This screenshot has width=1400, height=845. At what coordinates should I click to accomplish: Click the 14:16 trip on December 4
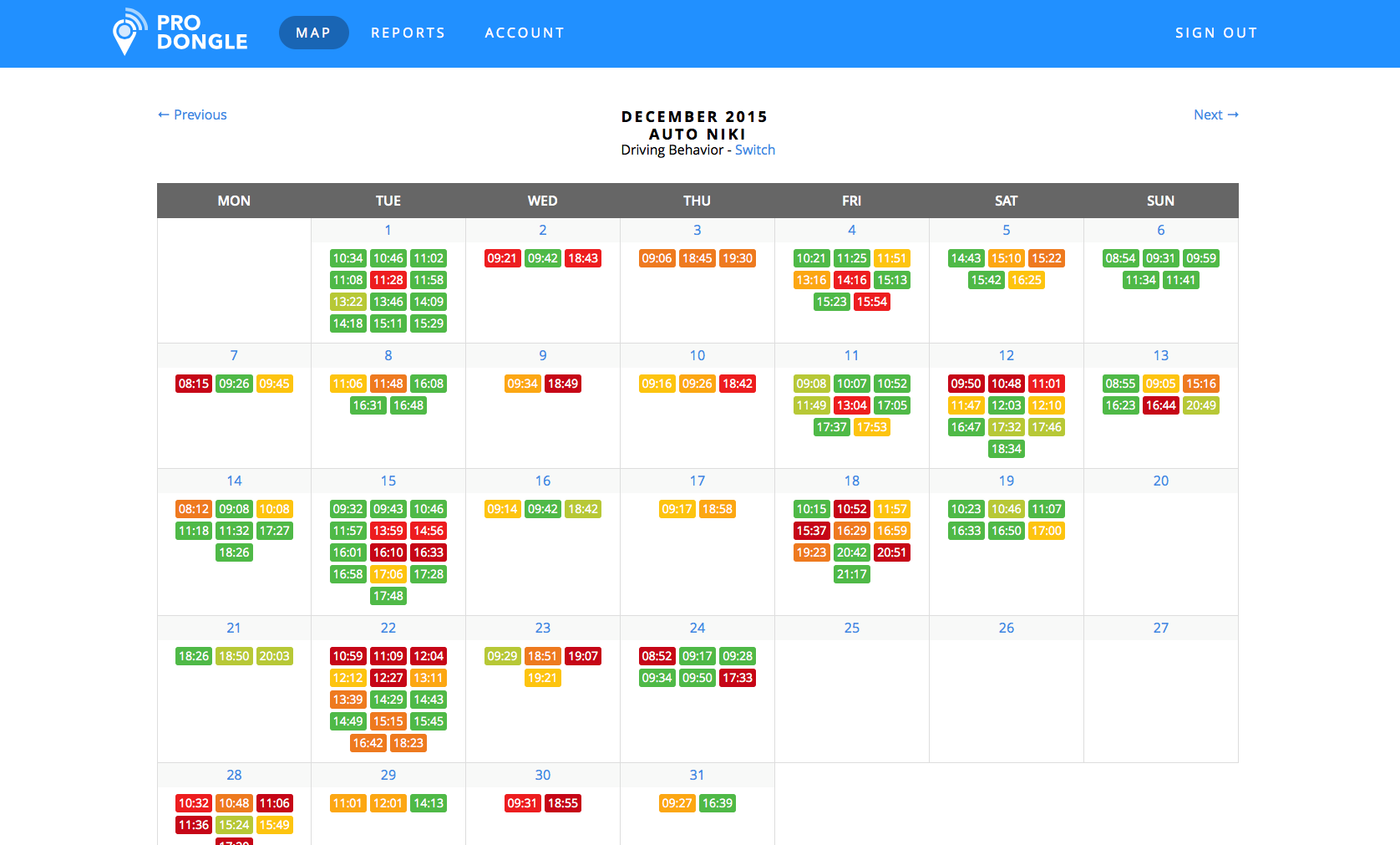click(x=851, y=280)
